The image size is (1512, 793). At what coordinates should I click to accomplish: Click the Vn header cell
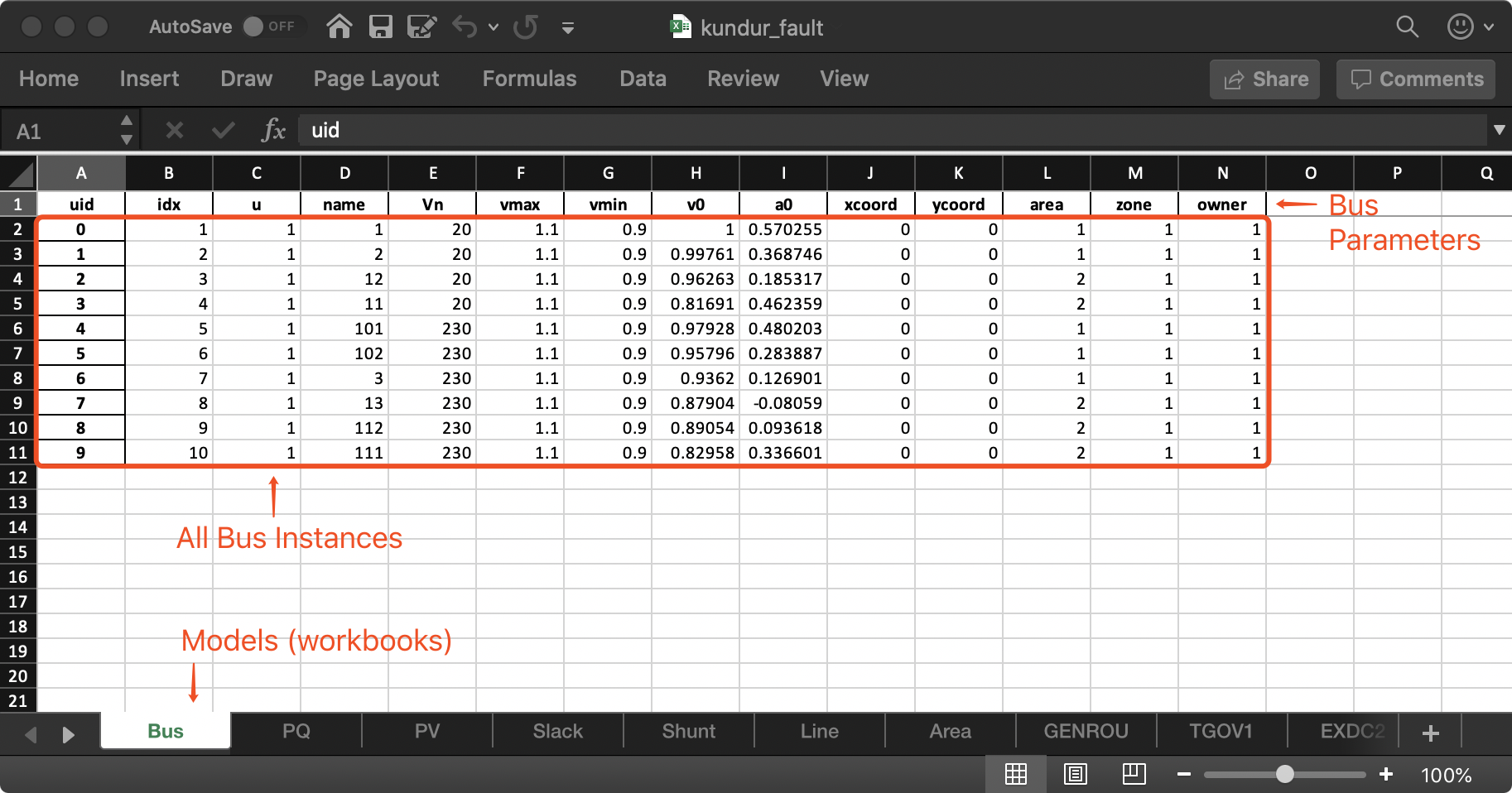432,204
